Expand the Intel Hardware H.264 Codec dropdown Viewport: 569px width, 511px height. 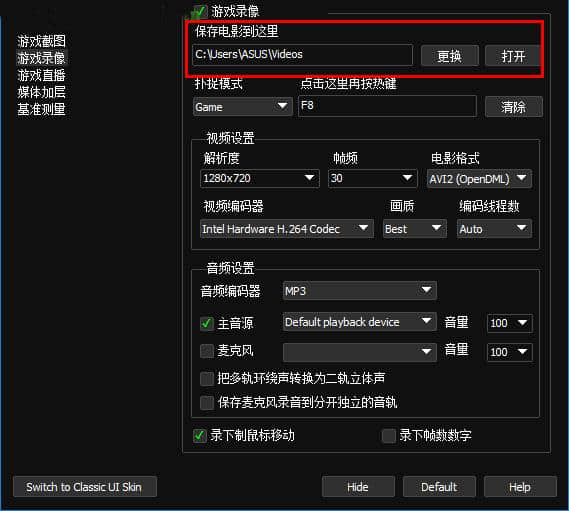click(286, 229)
